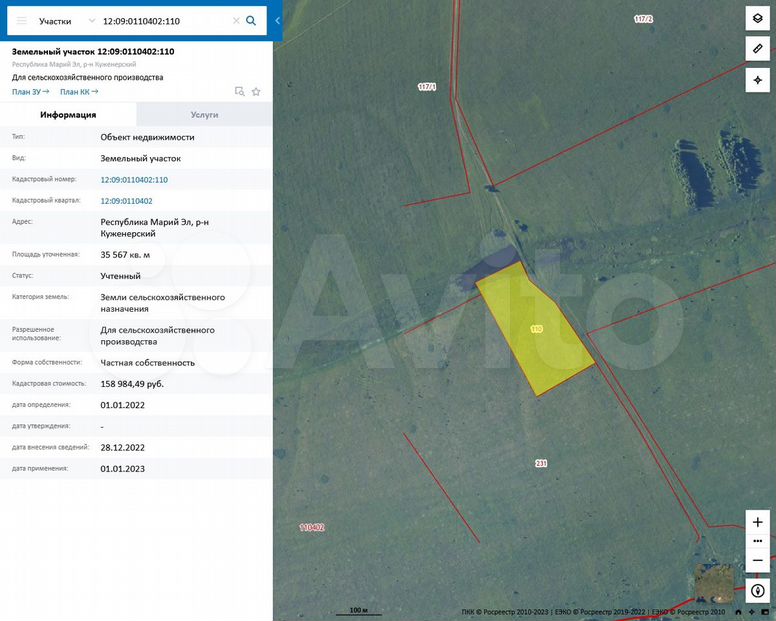This screenshot has width=776, height=621.
Task: Activate the measurement ruler tool
Action: pyautogui.click(x=757, y=49)
